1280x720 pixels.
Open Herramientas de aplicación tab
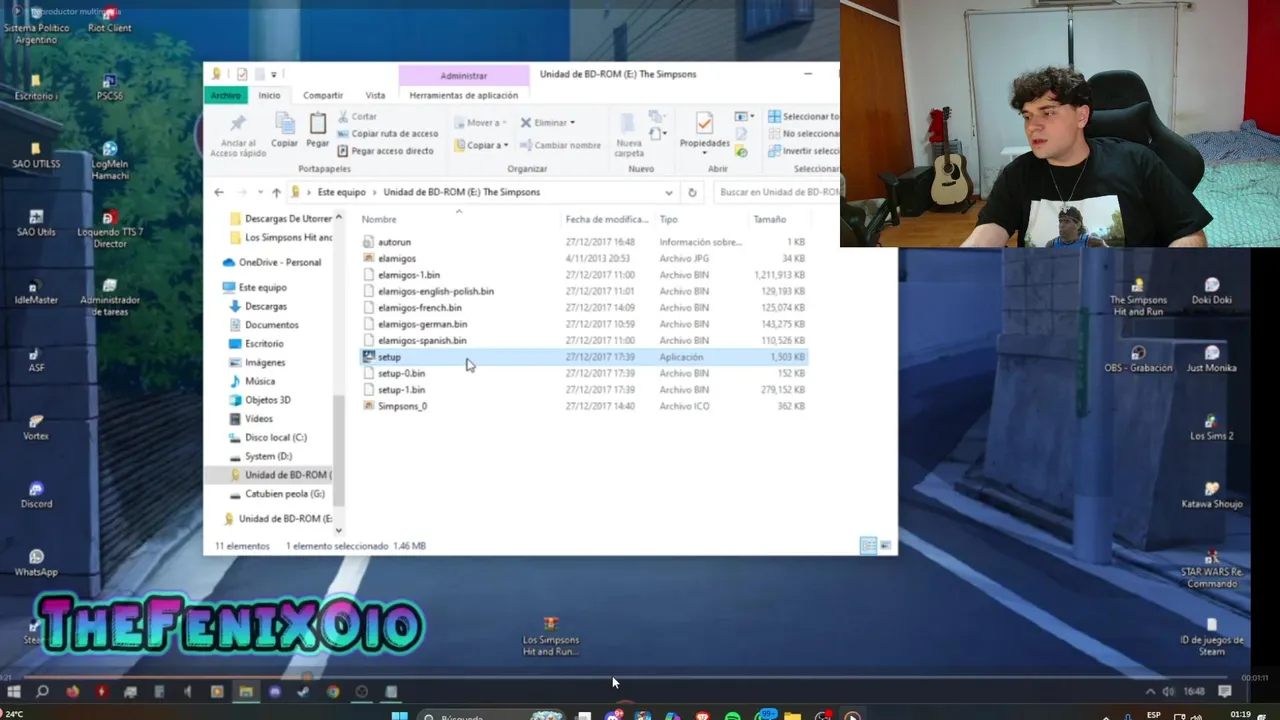click(x=463, y=95)
